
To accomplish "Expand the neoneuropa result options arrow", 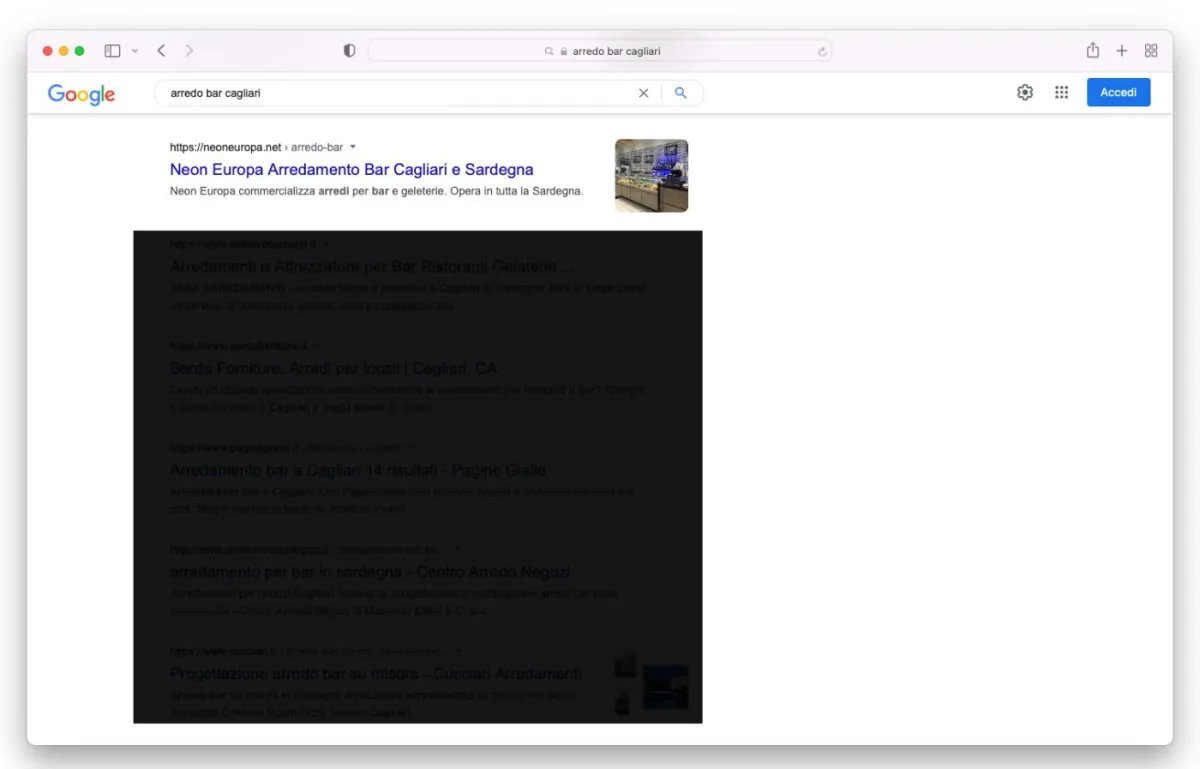I will (353, 147).
